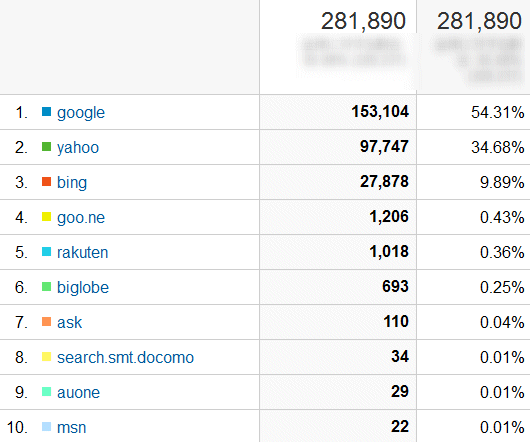Click the orange swatch beside ask
Screen dimensions: 530x442
click(x=46, y=321)
